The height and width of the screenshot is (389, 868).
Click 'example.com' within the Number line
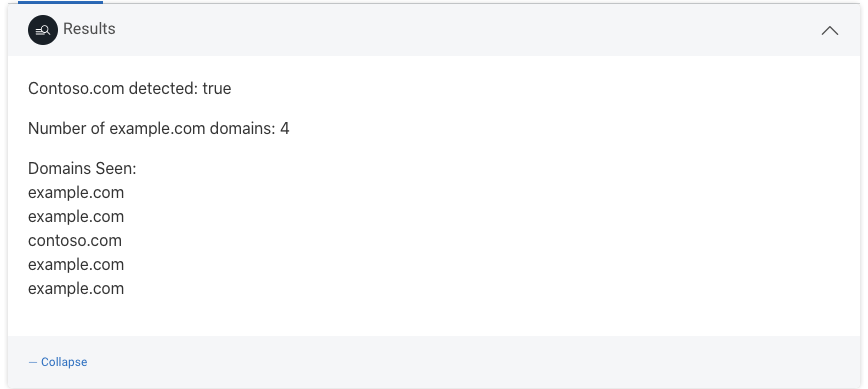pos(157,128)
